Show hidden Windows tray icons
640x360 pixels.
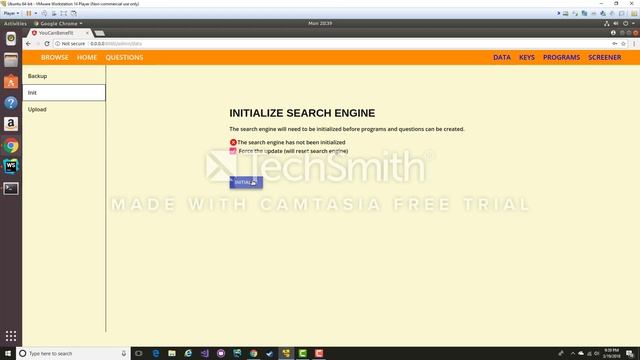point(573,353)
